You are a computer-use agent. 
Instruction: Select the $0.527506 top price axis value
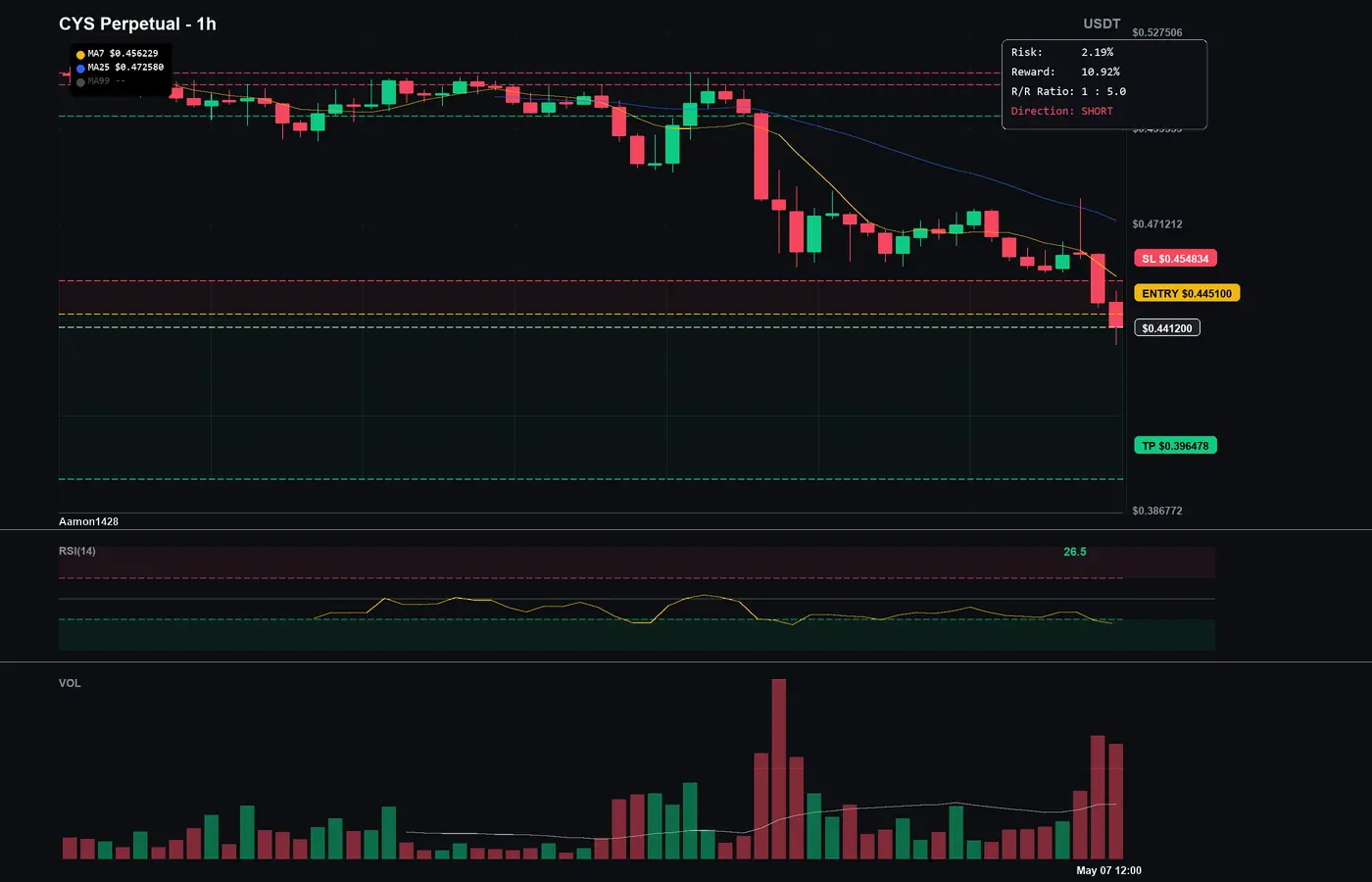click(1157, 32)
